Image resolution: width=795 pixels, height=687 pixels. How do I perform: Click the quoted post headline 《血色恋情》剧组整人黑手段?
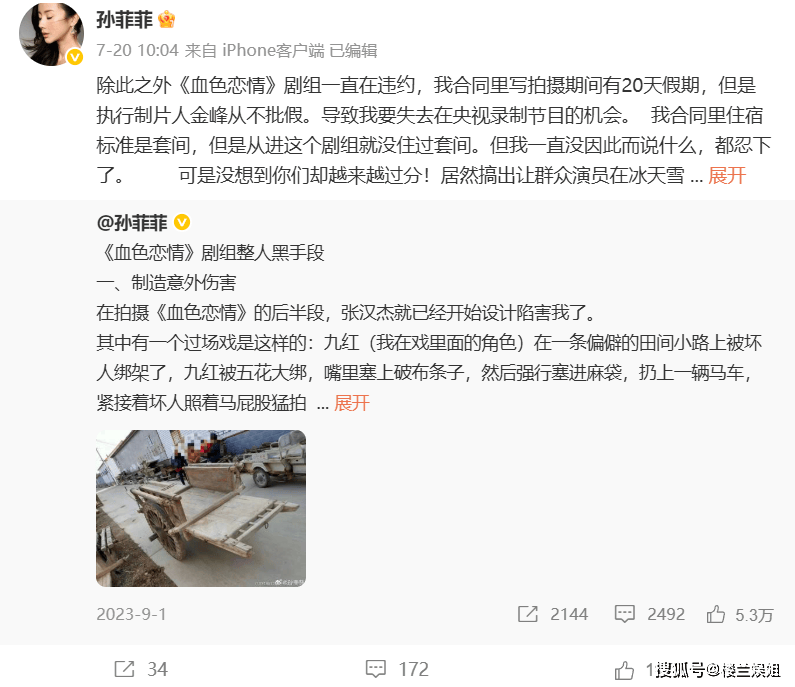pos(210,252)
